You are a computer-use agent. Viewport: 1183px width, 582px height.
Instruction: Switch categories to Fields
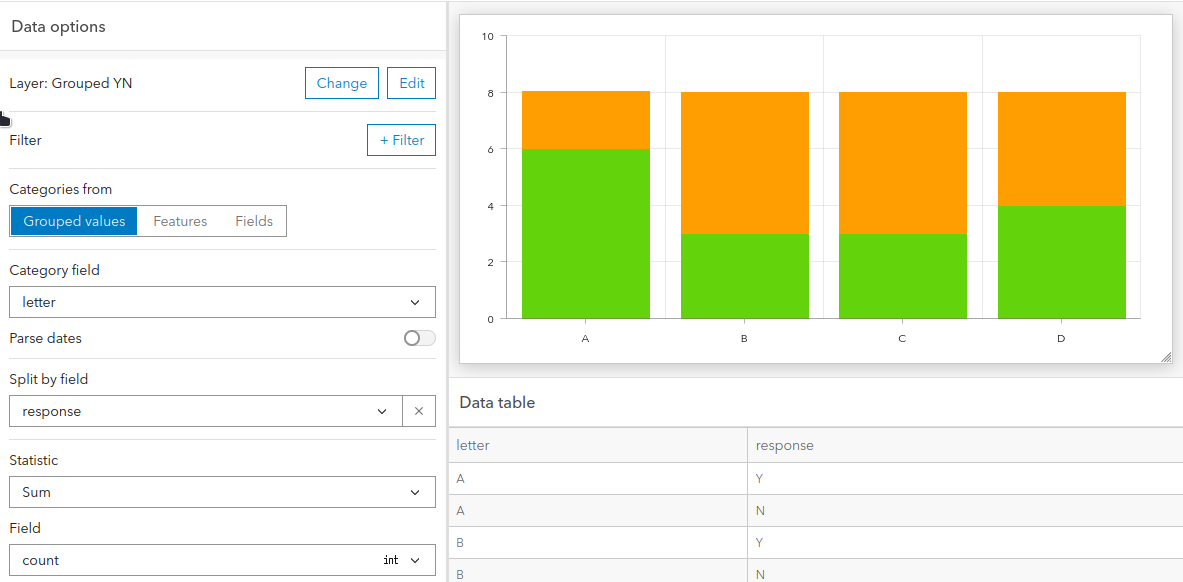click(x=254, y=221)
